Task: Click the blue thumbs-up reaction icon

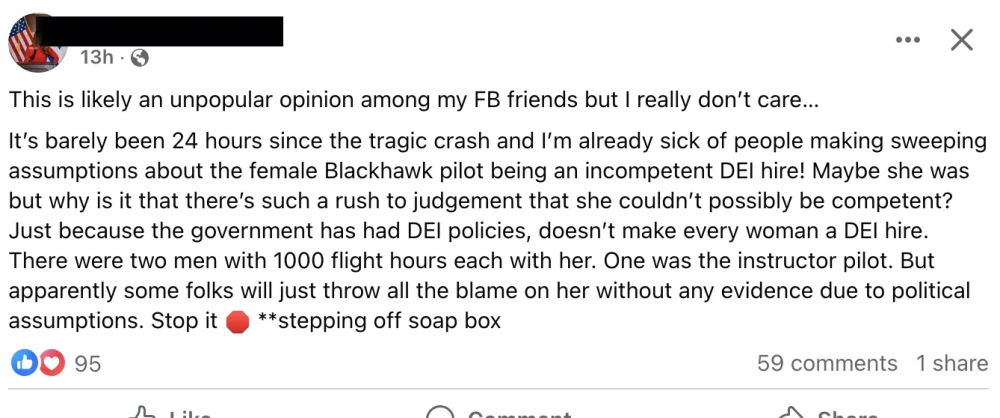Action: (x=23, y=363)
